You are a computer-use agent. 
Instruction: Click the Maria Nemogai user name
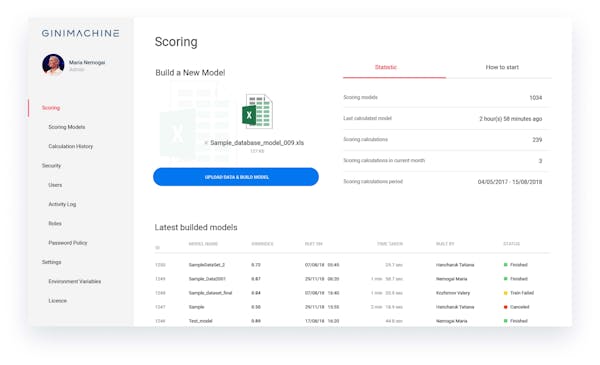click(x=87, y=62)
